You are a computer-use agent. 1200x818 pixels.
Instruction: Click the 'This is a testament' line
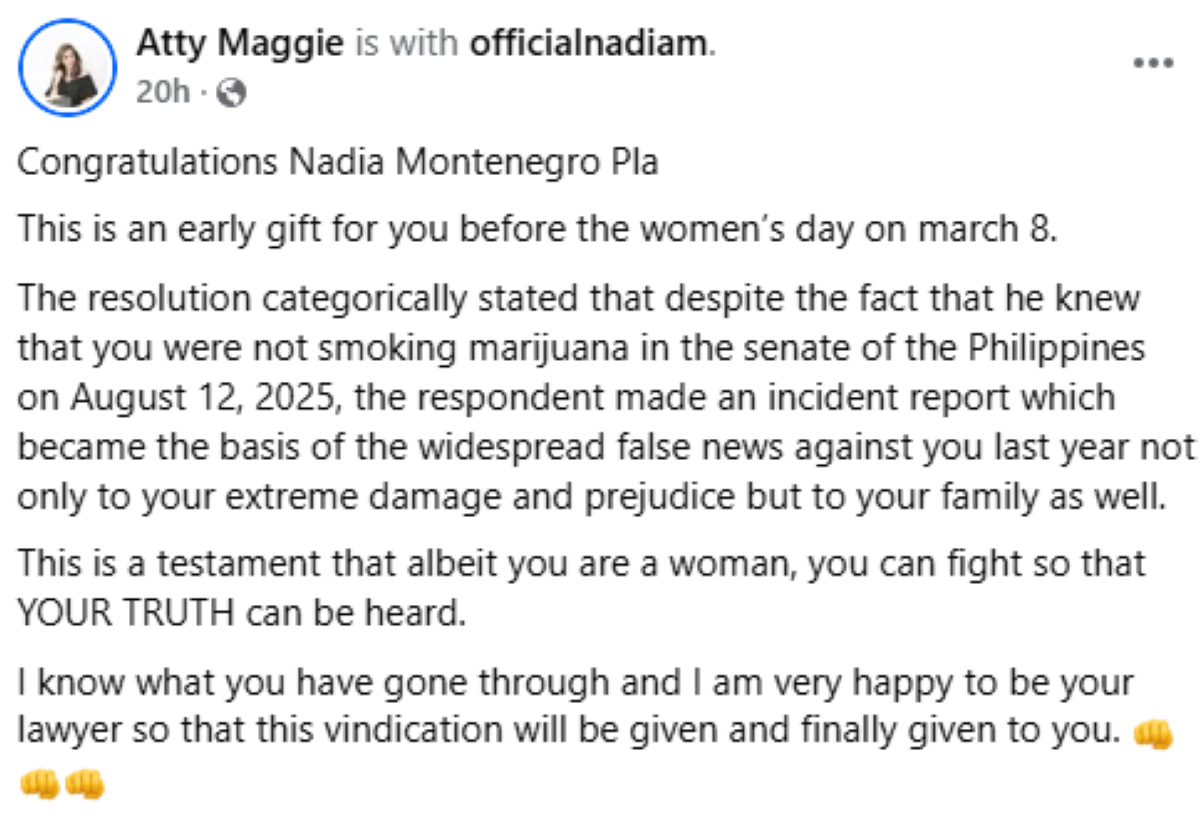(581, 566)
